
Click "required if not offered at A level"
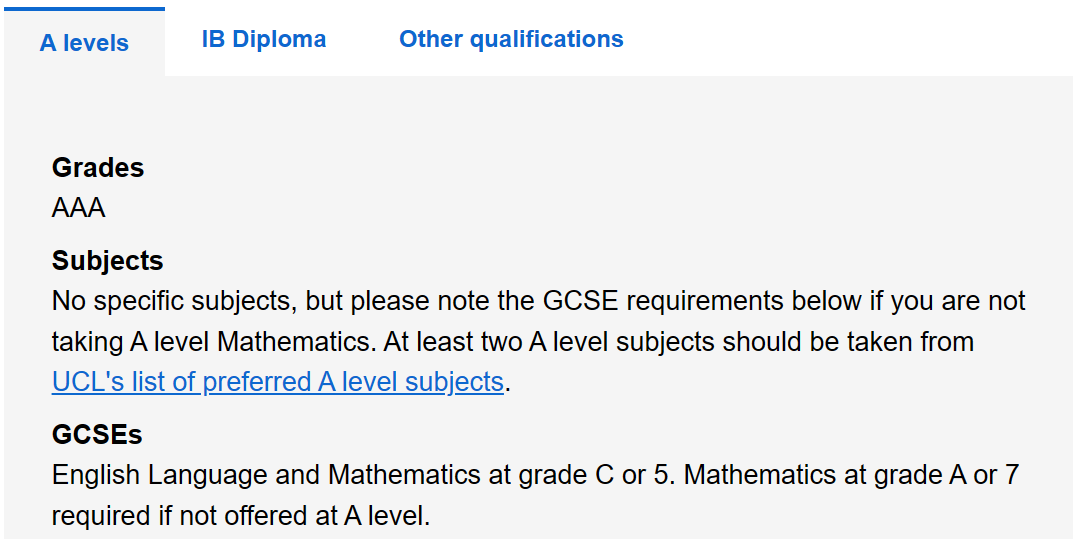coord(240,517)
